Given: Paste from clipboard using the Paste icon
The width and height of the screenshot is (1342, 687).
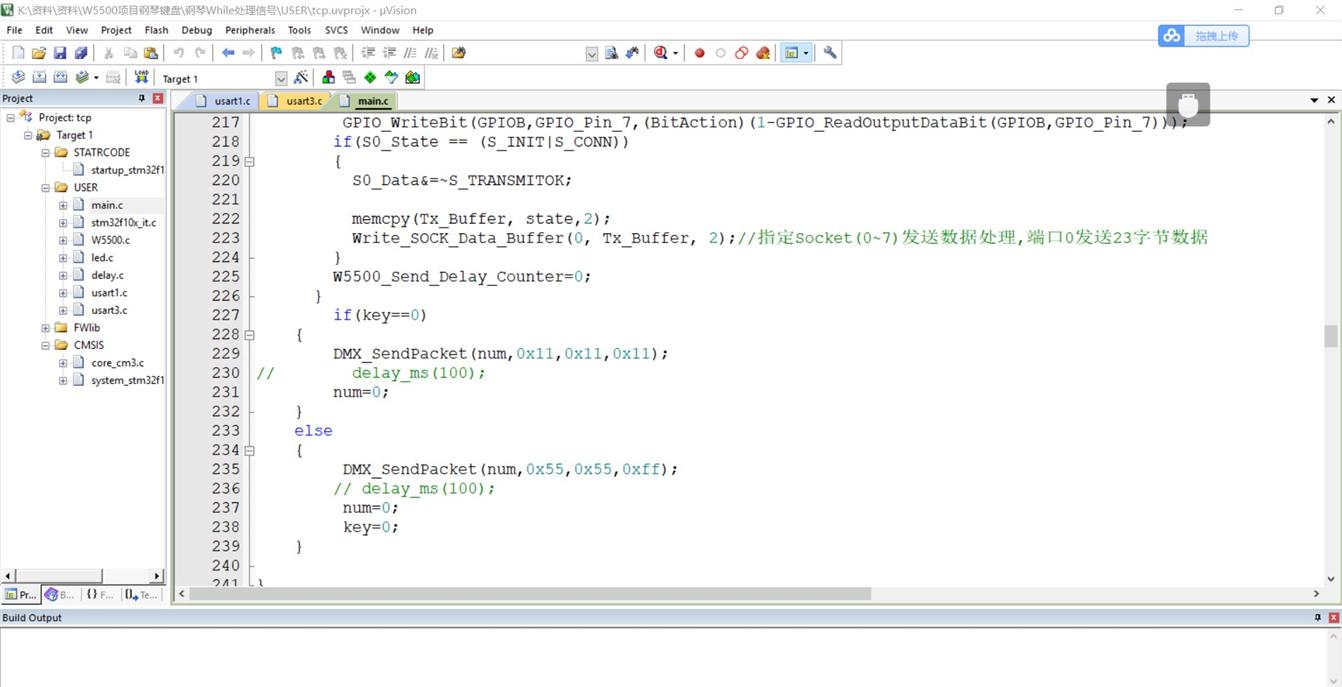Looking at the screenshot, I should pyautogui.click(x=151, y=53).
